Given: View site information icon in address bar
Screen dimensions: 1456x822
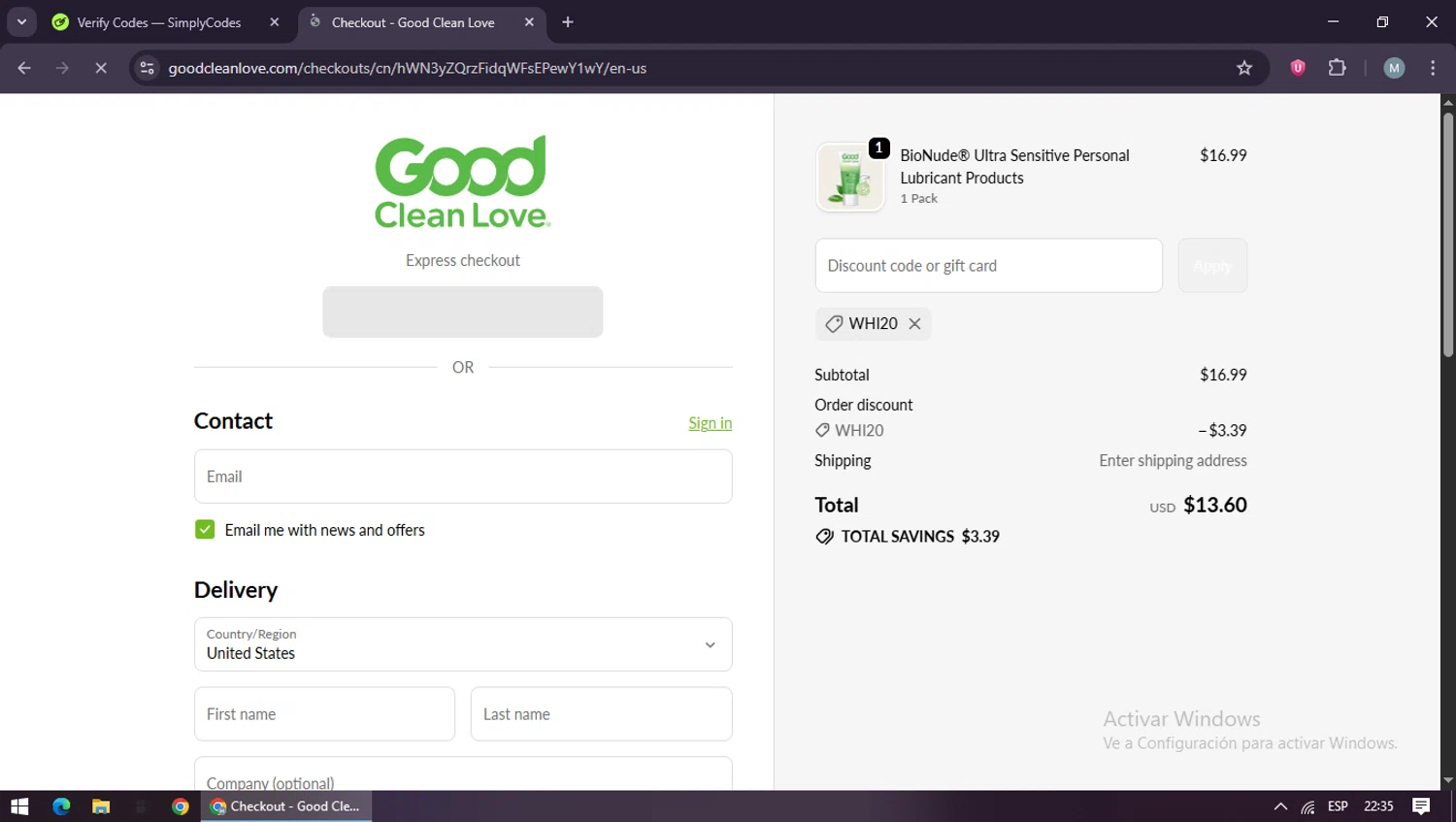Looking at the screenshot, I should [x=148, y=68].
